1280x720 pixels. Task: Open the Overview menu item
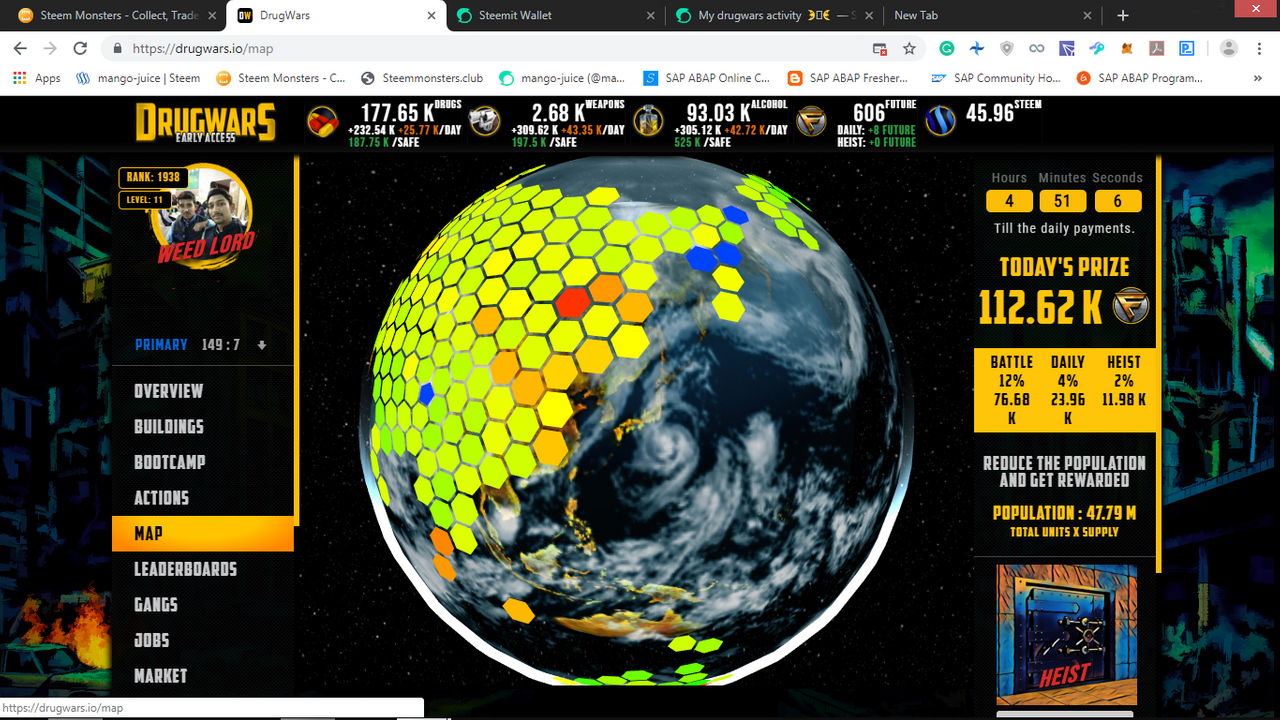(169, 391)
